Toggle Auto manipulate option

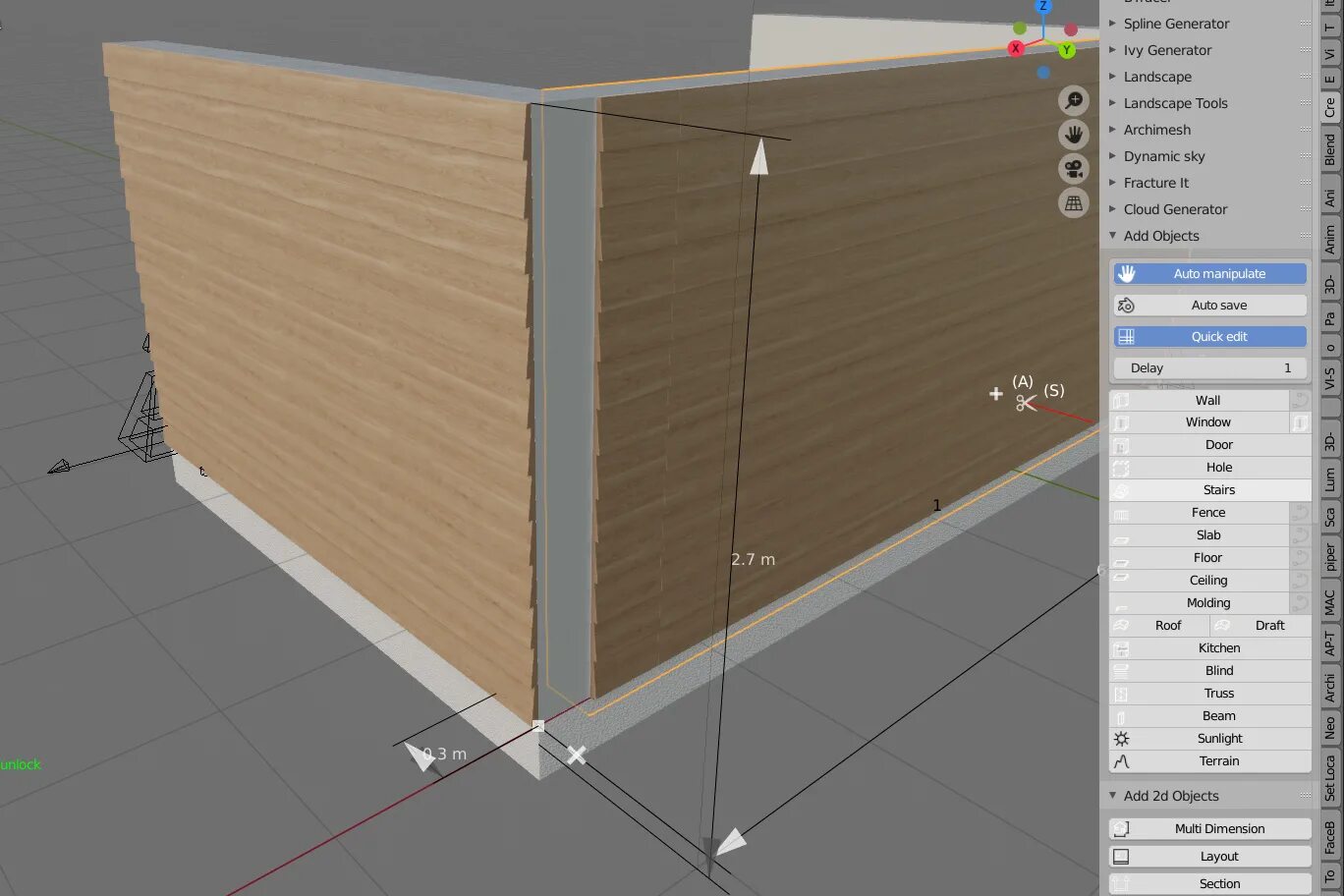point(1210,274)
